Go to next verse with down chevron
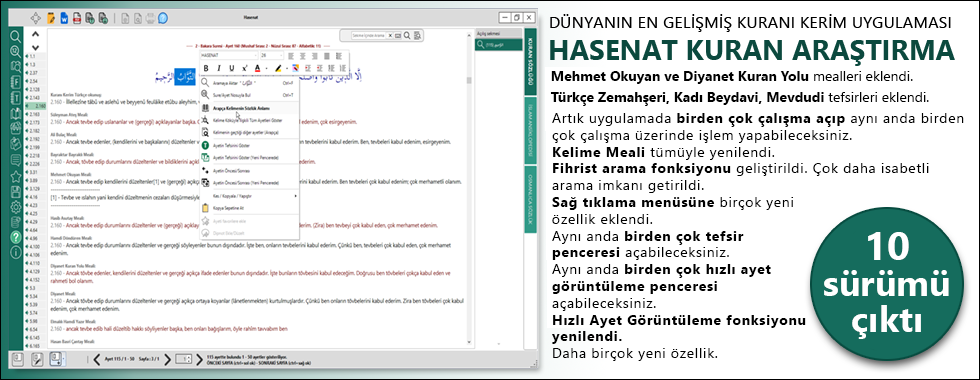Screen dimensions: 980x380 click(36, 48)
